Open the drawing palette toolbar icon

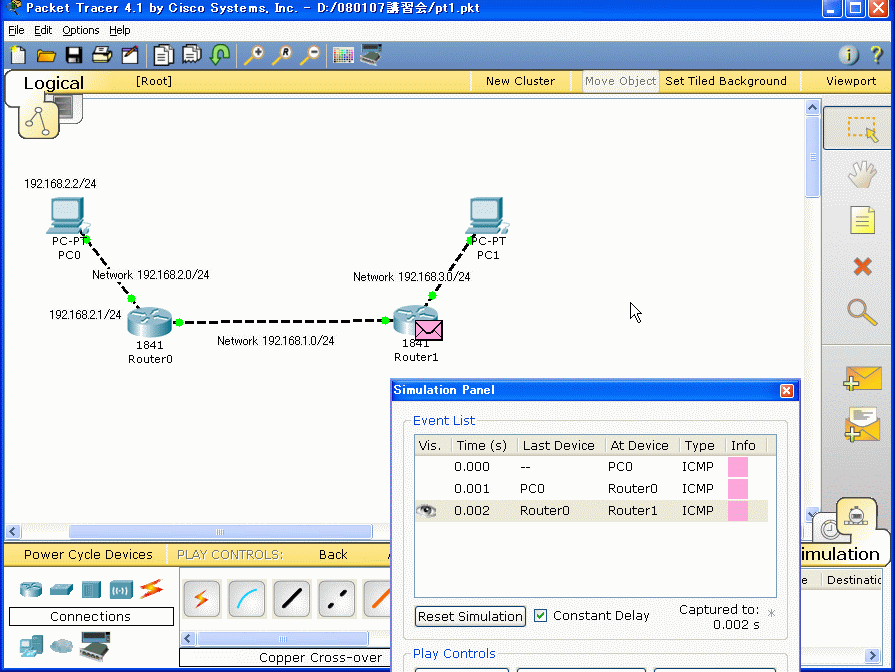point(343,55)
